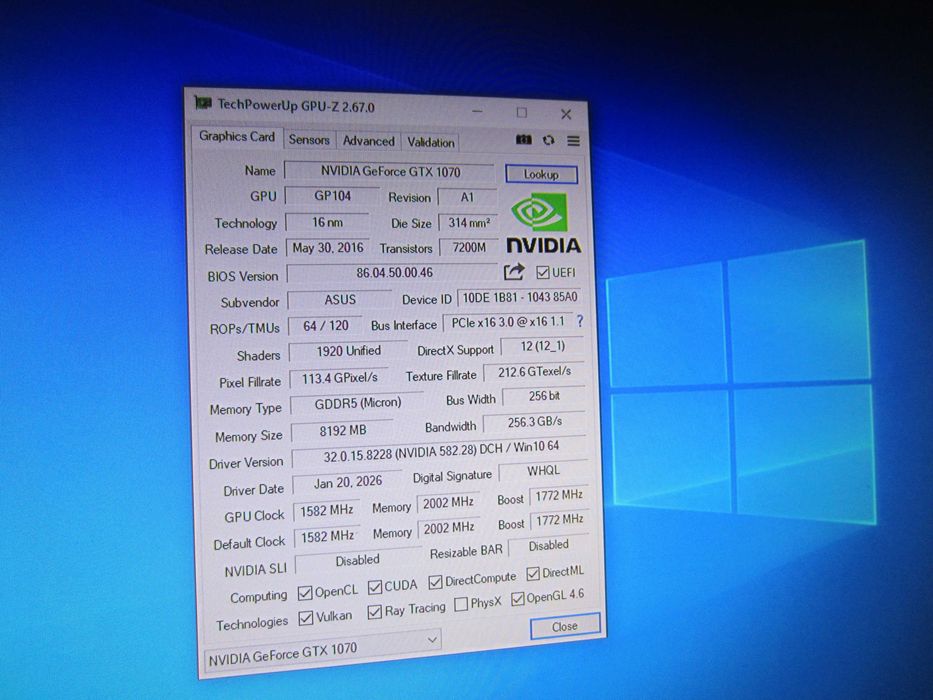The image size is (933, 700).
Task: Click the Driver Date Jan 20, 2026
Action: click(347, 482)
